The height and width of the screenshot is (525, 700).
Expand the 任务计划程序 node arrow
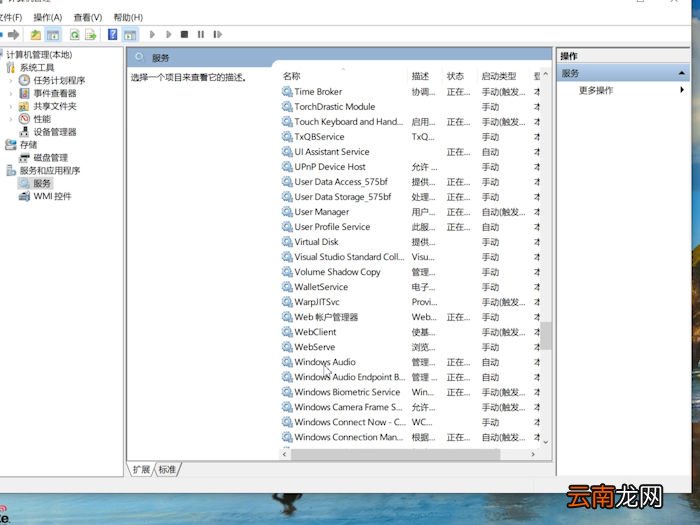pos(11,81)
